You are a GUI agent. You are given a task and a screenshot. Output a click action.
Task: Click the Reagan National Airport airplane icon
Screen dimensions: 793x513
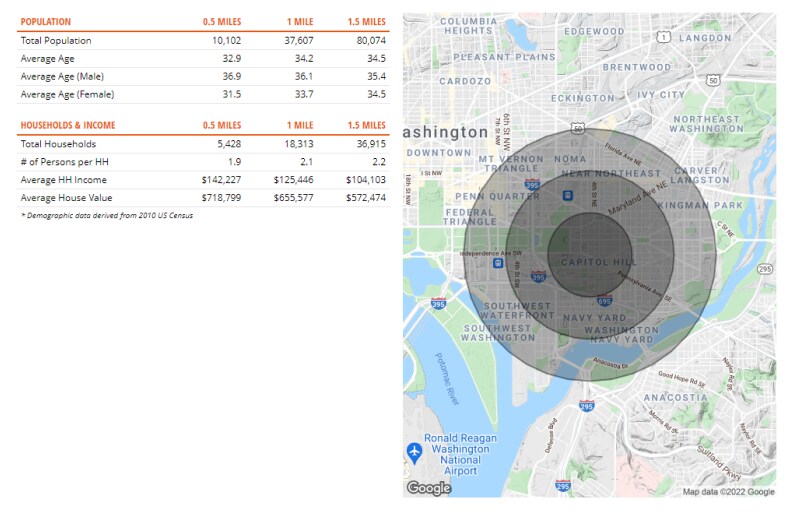414,453
